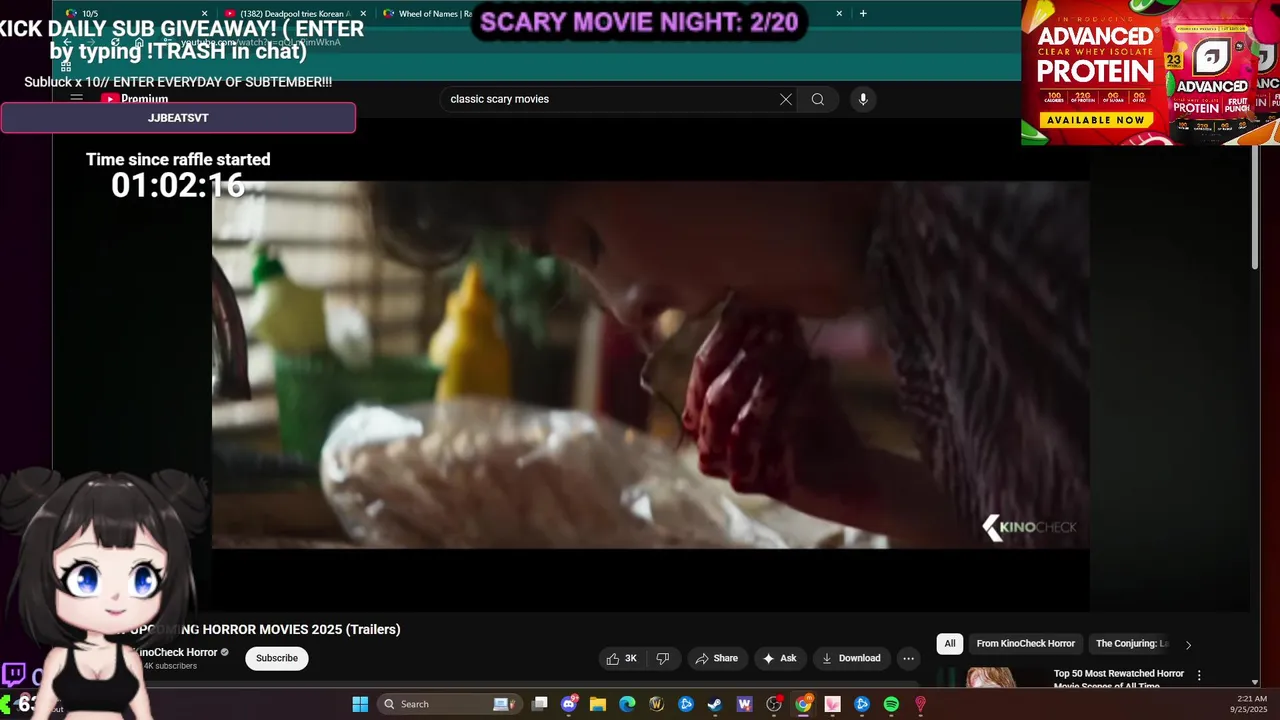Open Steam from the taskbar
The height and width of the screenshot is (720, 1280).
tap(715, 704)
